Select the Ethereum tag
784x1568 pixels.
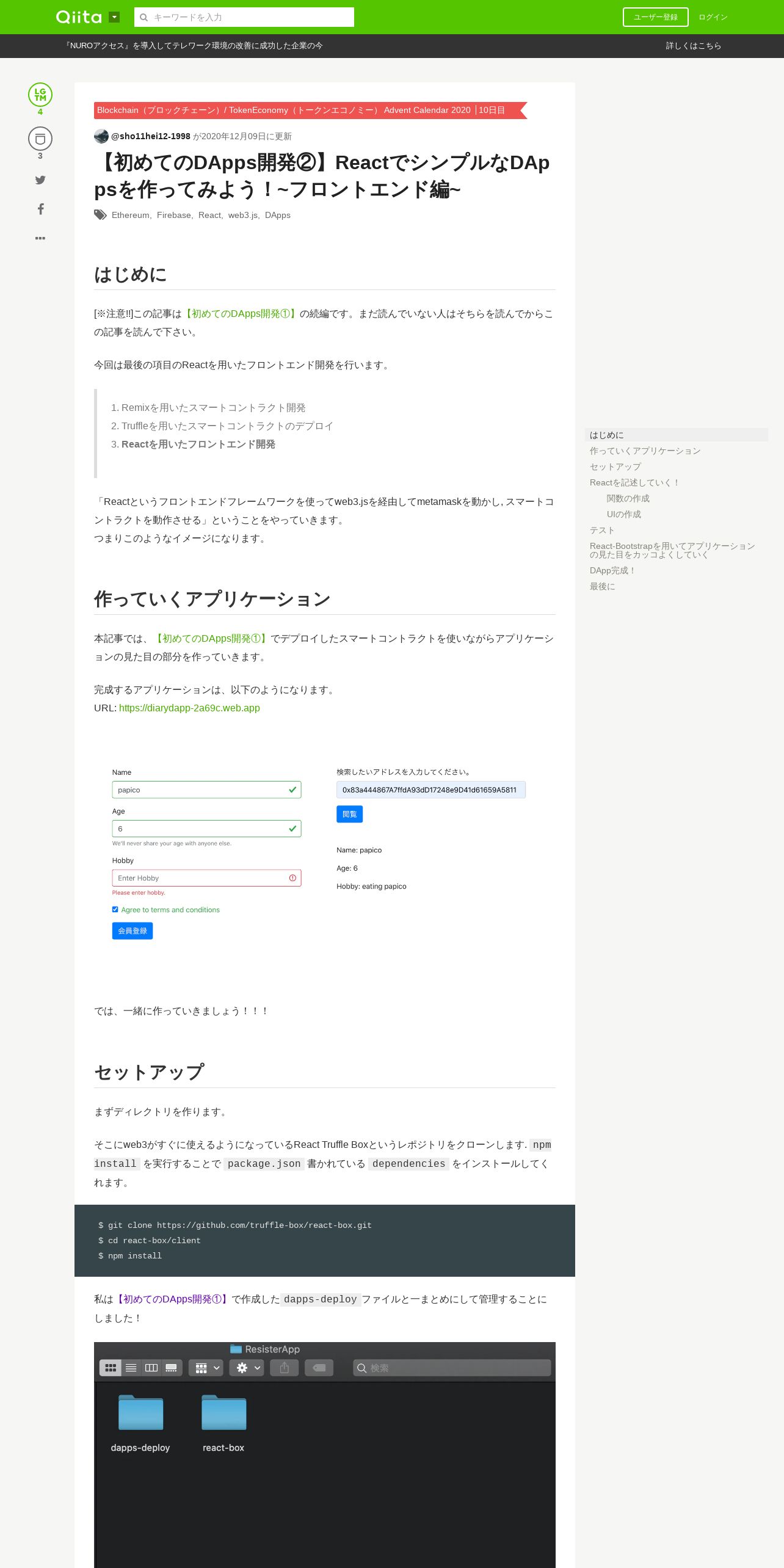pyautogui.click(x=130, y=215)
